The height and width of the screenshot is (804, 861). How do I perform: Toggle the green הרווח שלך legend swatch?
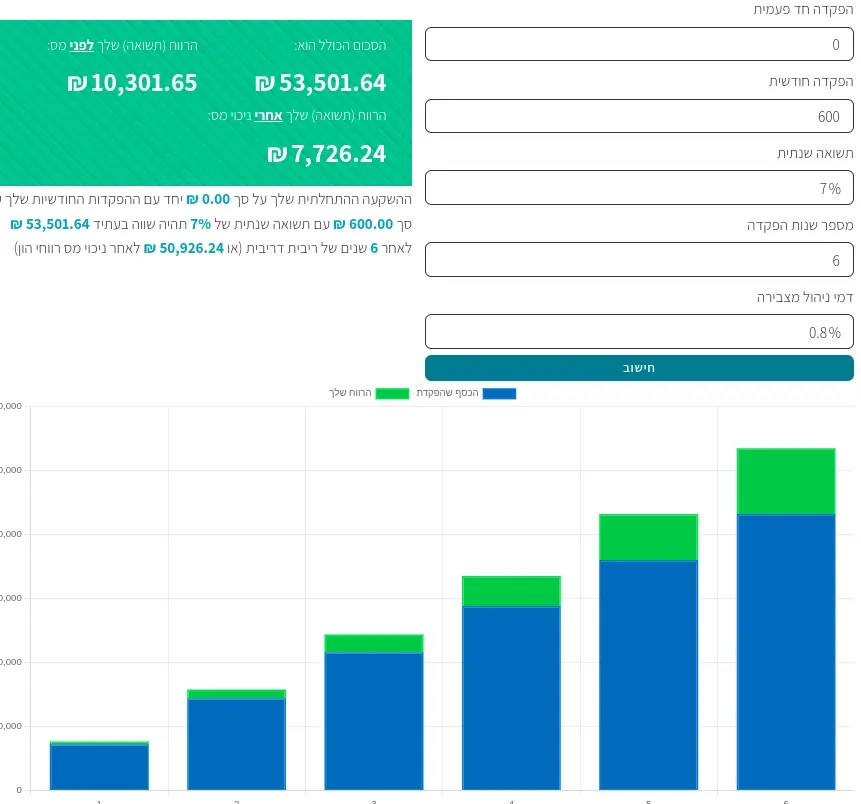(x=392, y=393)
